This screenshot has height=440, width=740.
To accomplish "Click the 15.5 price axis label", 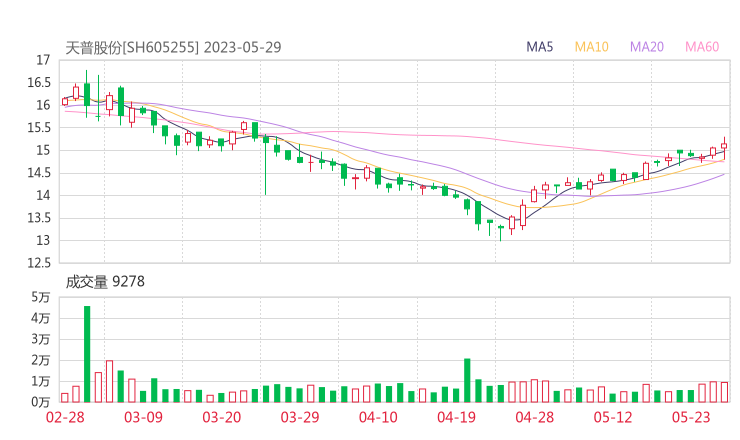I will coord(39,127).
